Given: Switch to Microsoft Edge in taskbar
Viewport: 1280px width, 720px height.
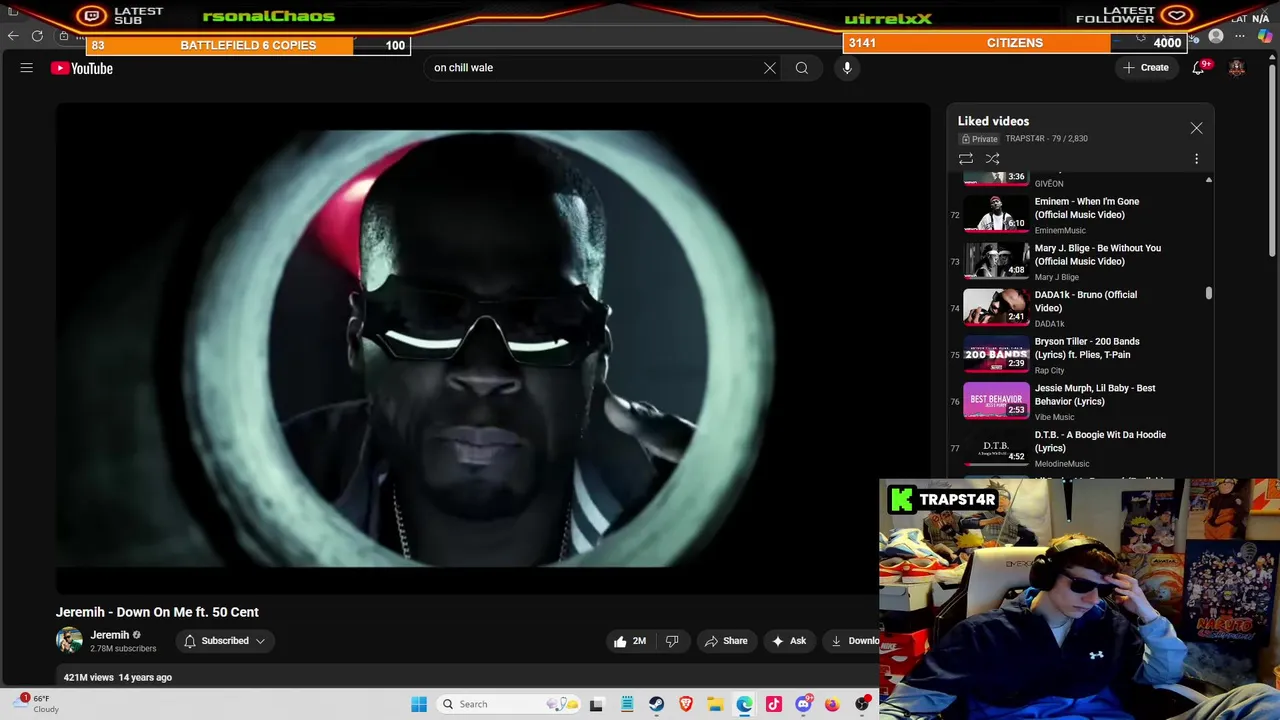Looking at the screenshot, I should pyautogui.click(x=745, y=704).
